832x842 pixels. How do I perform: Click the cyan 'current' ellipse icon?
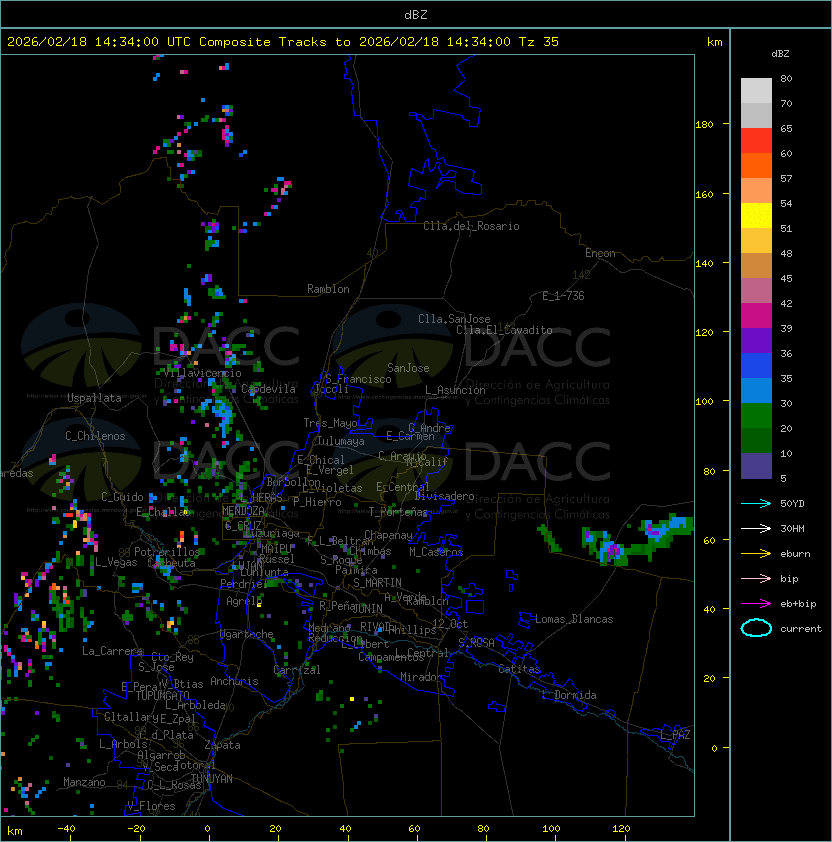(756, 628)
